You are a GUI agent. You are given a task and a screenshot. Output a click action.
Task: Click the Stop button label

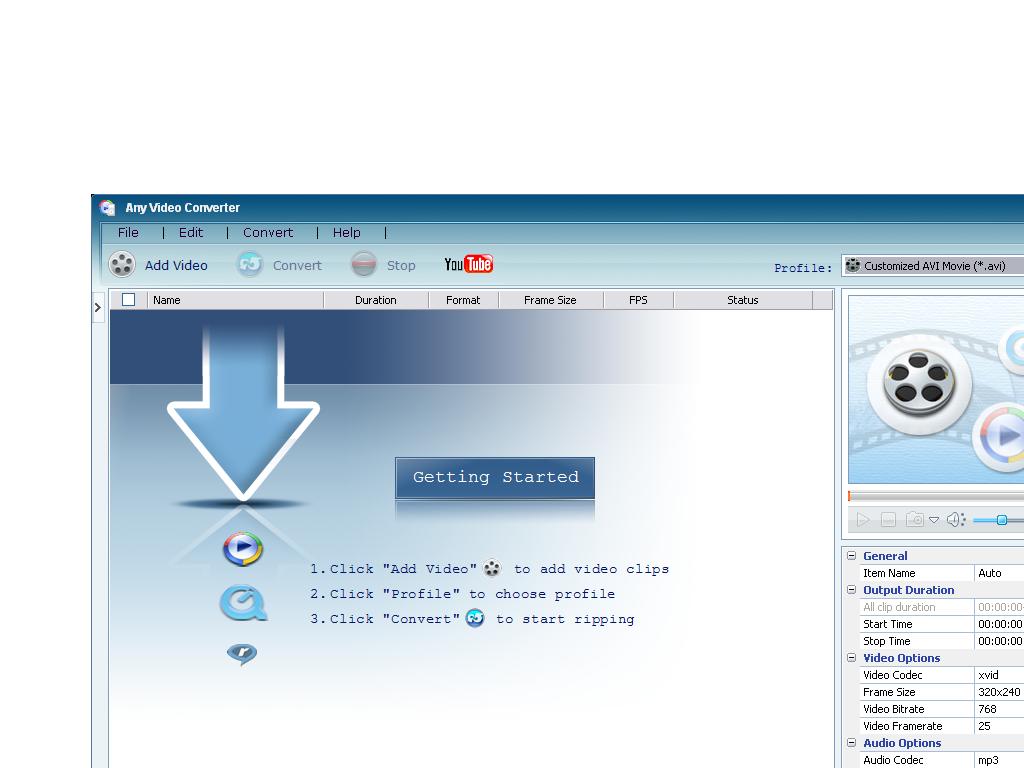(401, 265)
